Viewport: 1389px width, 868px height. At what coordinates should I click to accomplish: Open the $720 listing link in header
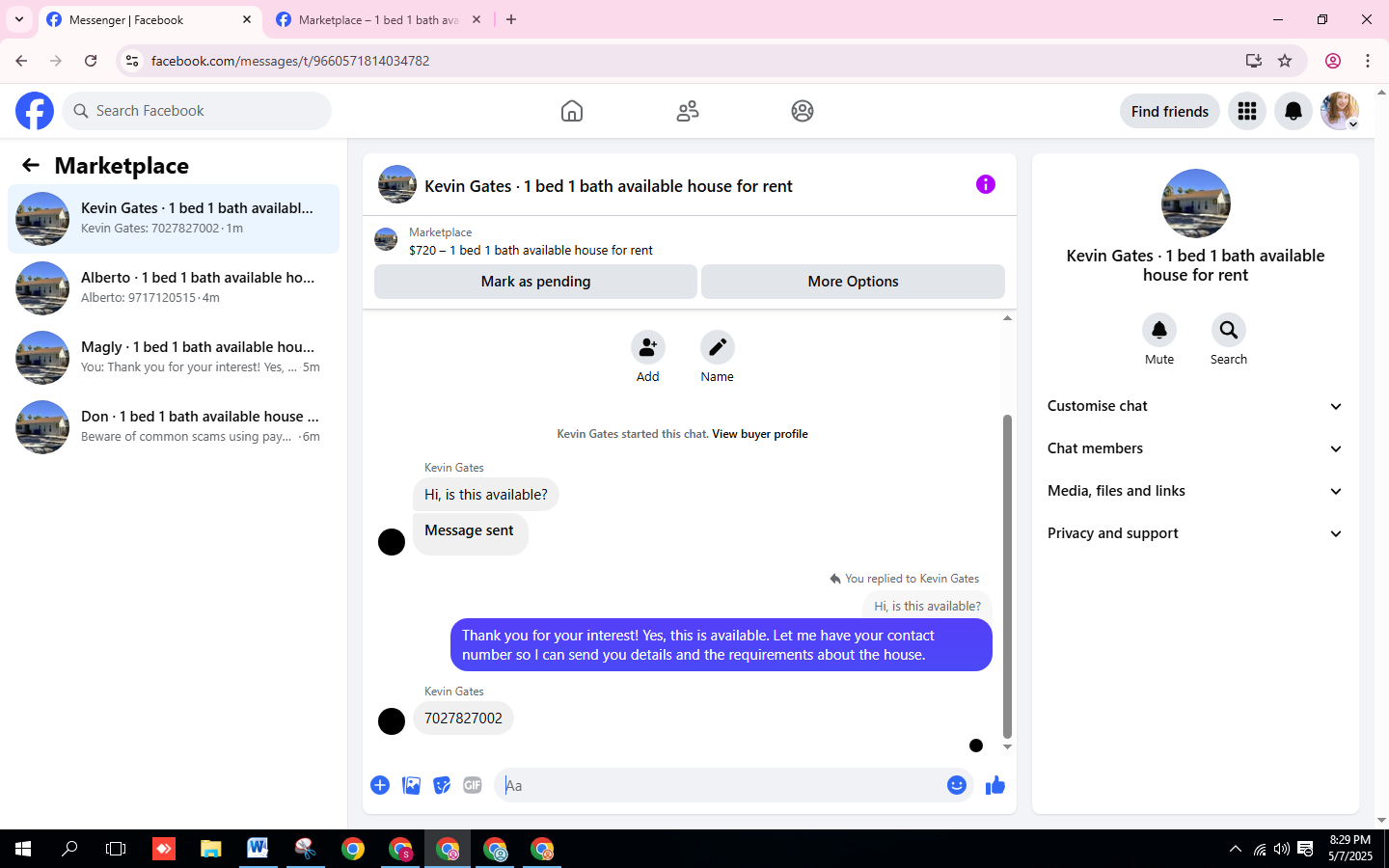531,250
